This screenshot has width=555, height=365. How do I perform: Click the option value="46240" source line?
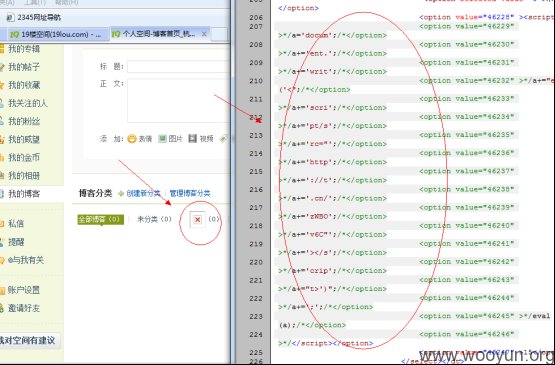point(467,226)
